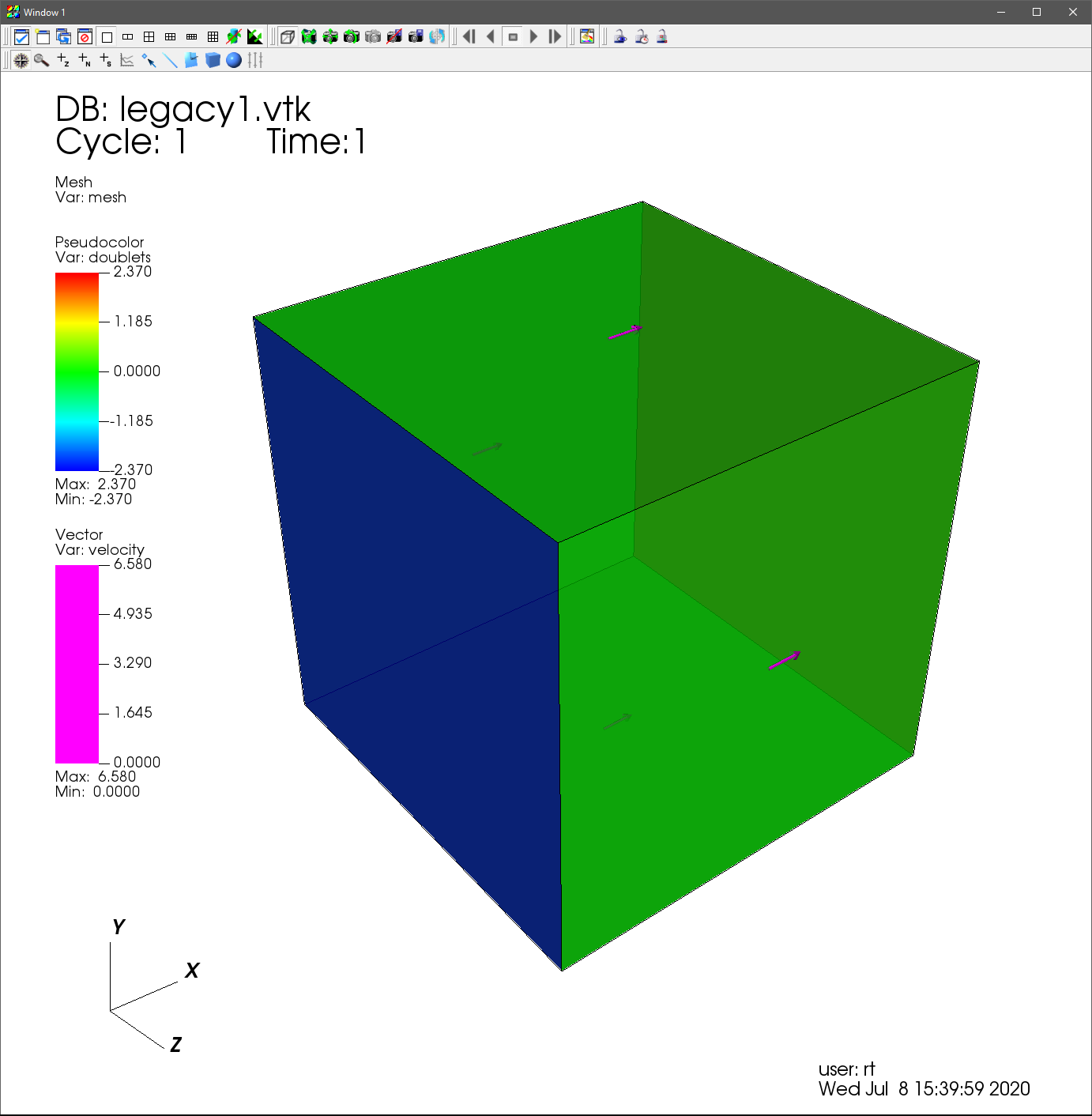The width and height of the screenshot is (1092, 1116).
Task: Click the green cylinder with red slash icon
Action: (x=234, y=36)
